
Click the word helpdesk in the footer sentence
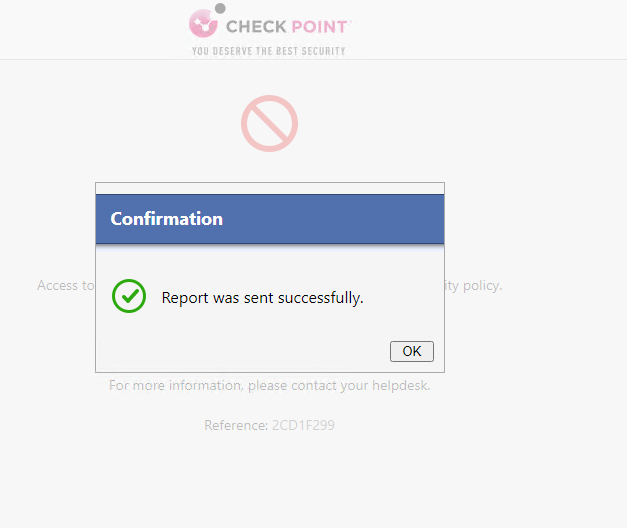pos(401,386)
